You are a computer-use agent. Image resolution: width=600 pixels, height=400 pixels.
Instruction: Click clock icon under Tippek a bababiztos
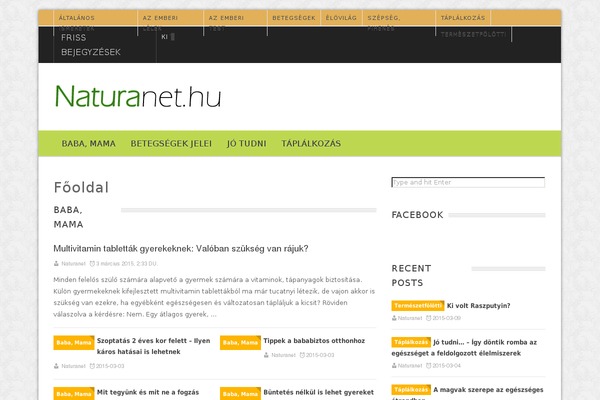[x=302, y=355]
